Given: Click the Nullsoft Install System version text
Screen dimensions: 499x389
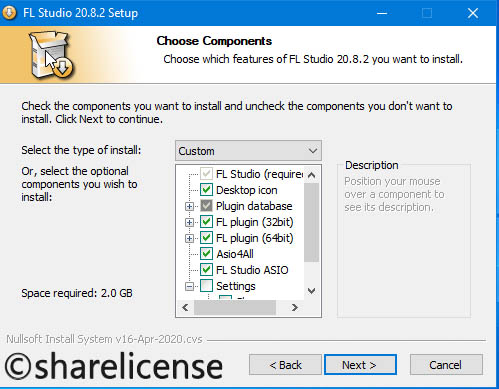Looking at the screenshot, I should 104,339.
